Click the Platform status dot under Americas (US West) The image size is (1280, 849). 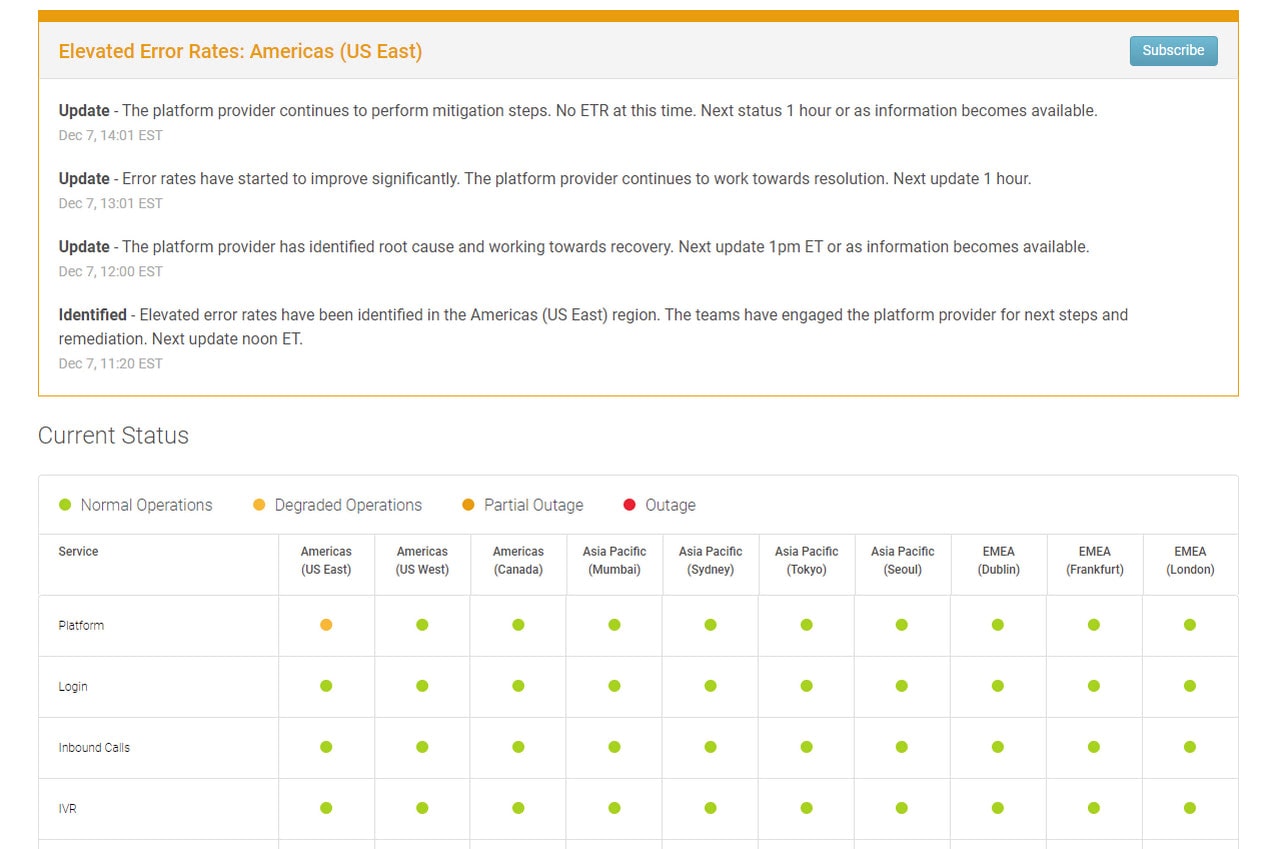pos(422,625)
